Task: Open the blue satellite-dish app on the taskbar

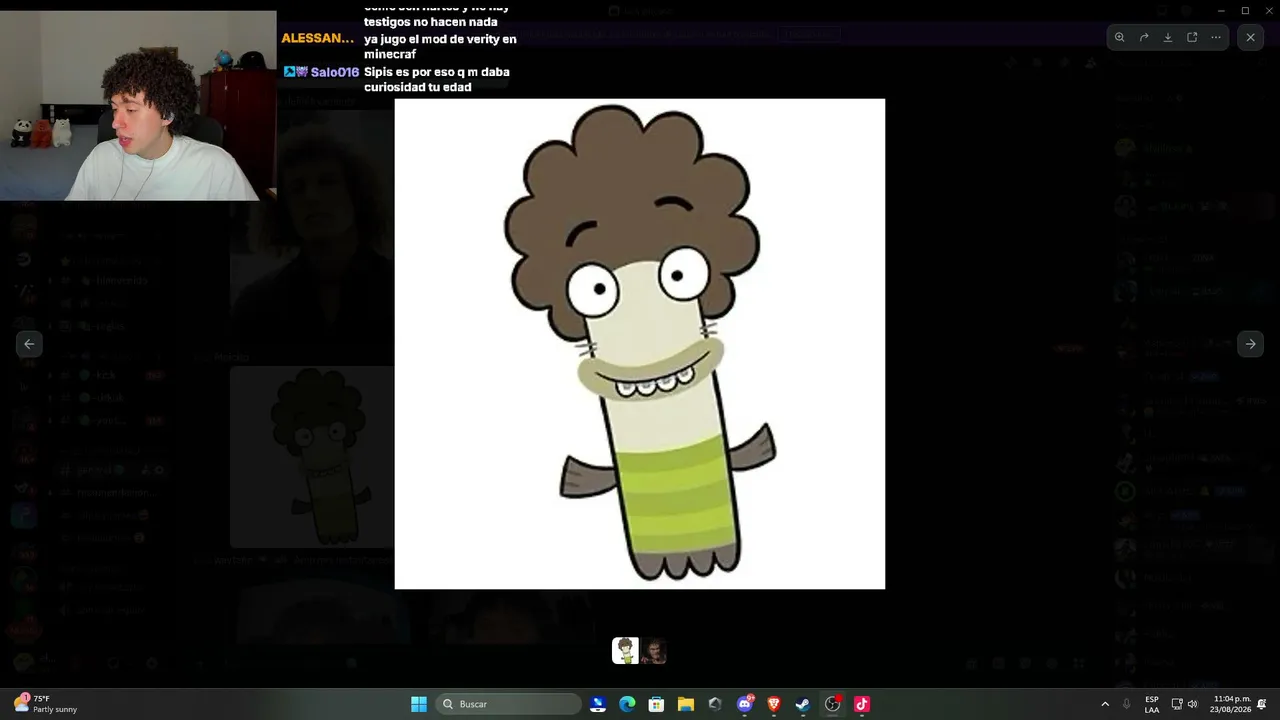Action: (598, 704)
